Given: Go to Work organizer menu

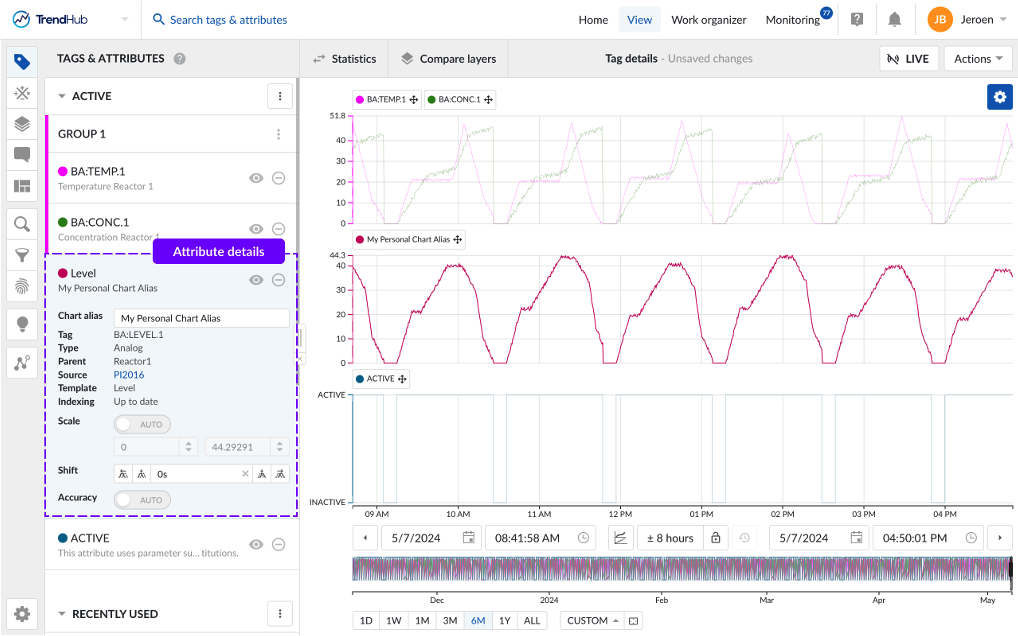Looking at the screenshot, I should pyautogui.click(x=708, y=20).
